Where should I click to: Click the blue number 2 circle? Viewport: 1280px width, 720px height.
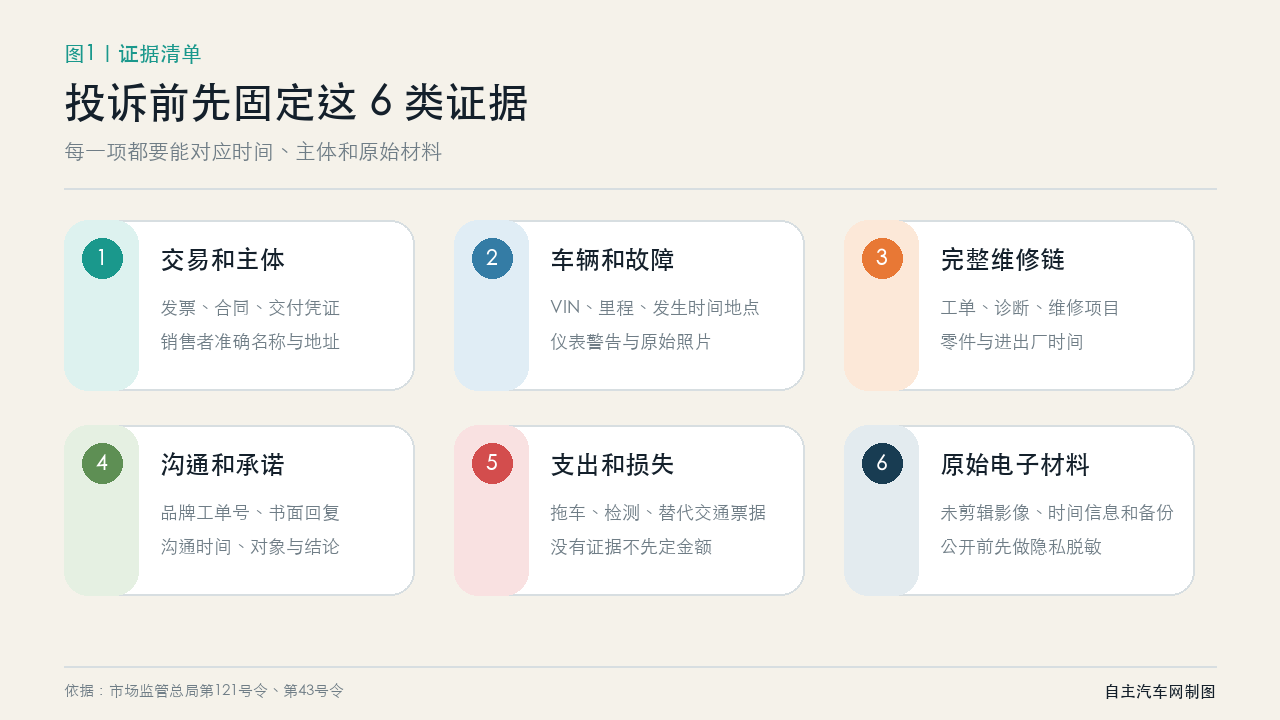[x=492, y=258]
